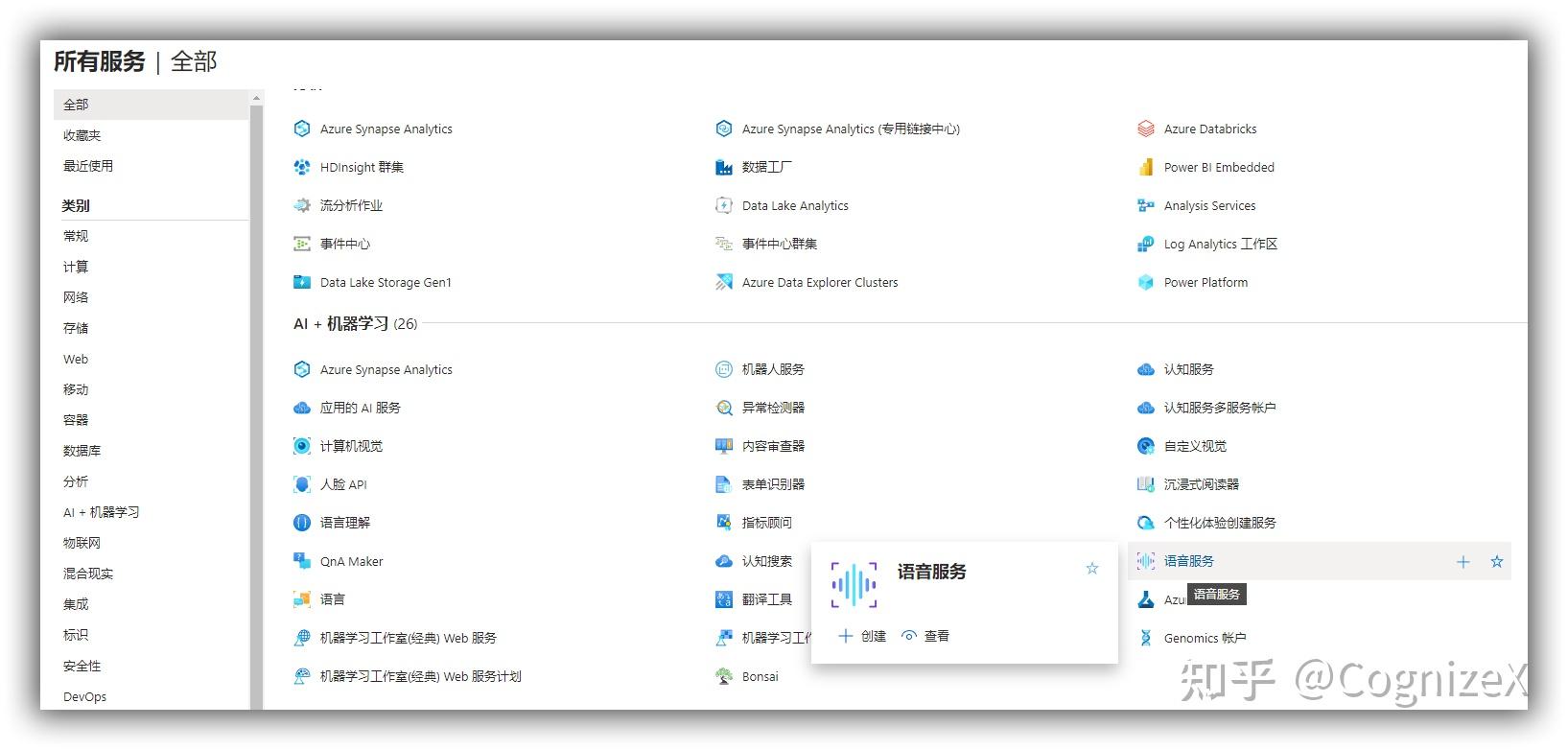Click the 表单识别器 icon

click(724, 484)
